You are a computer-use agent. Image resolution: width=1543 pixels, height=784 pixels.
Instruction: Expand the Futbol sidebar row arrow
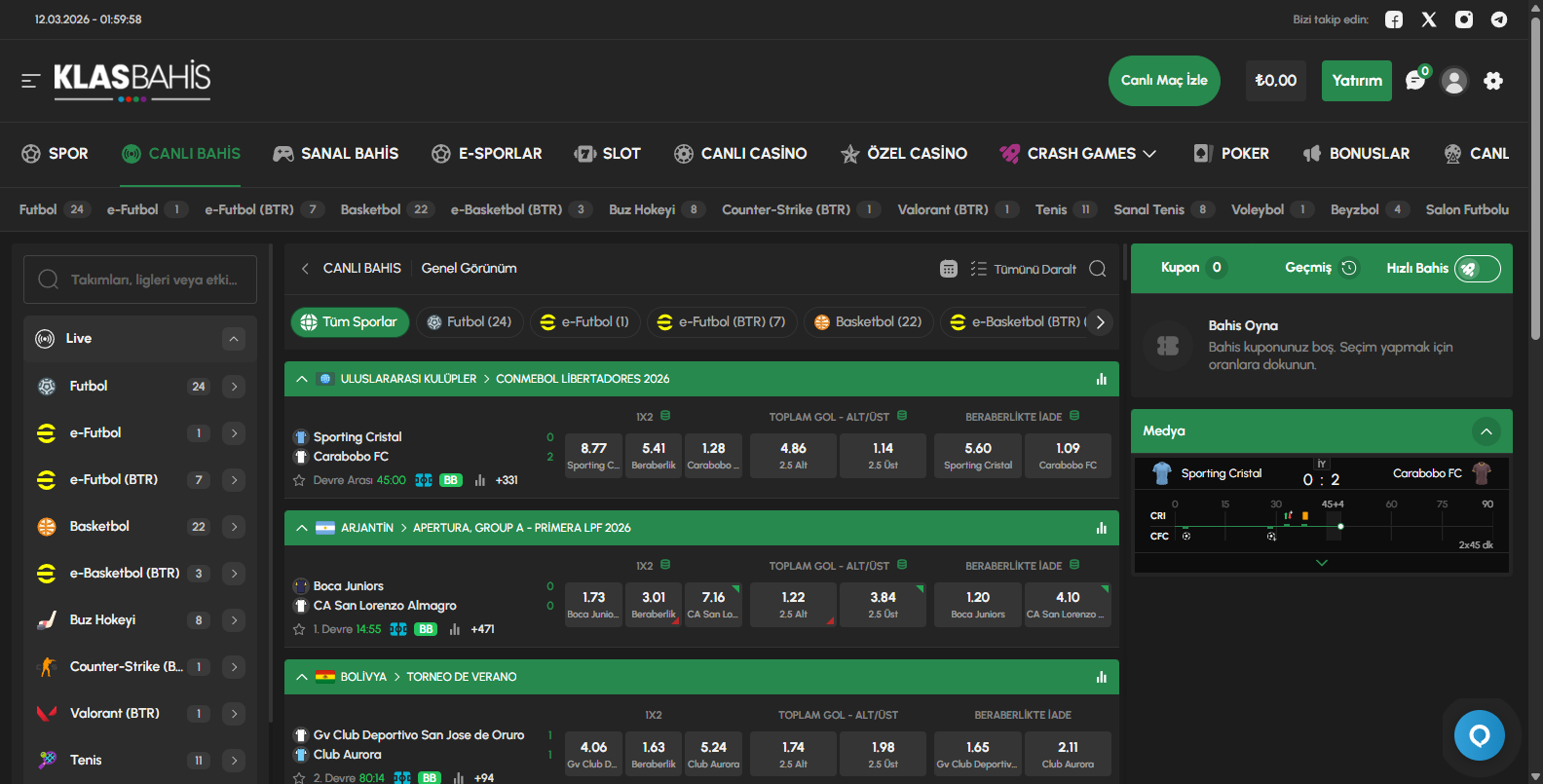tap(234, 387)
